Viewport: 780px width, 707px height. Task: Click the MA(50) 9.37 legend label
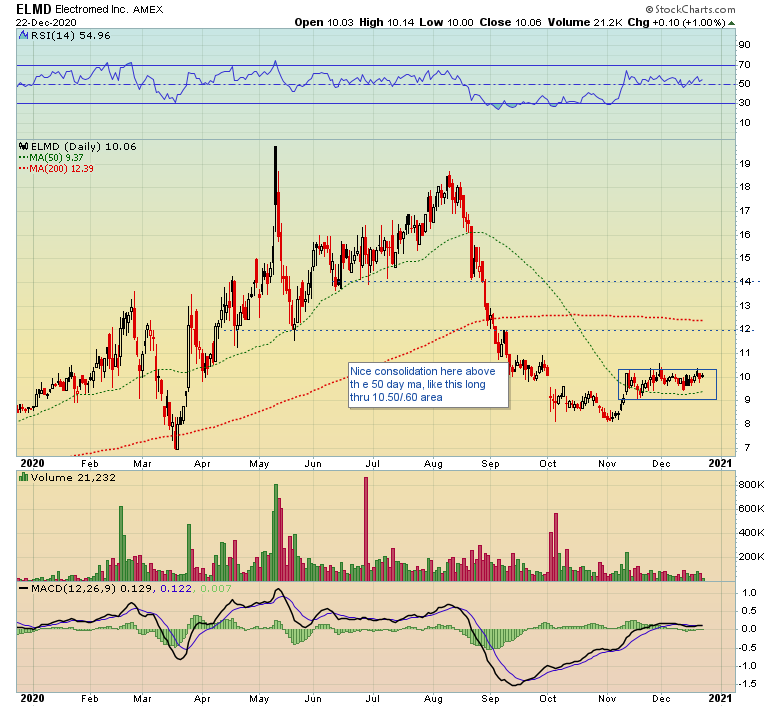(x=56, y=157)
